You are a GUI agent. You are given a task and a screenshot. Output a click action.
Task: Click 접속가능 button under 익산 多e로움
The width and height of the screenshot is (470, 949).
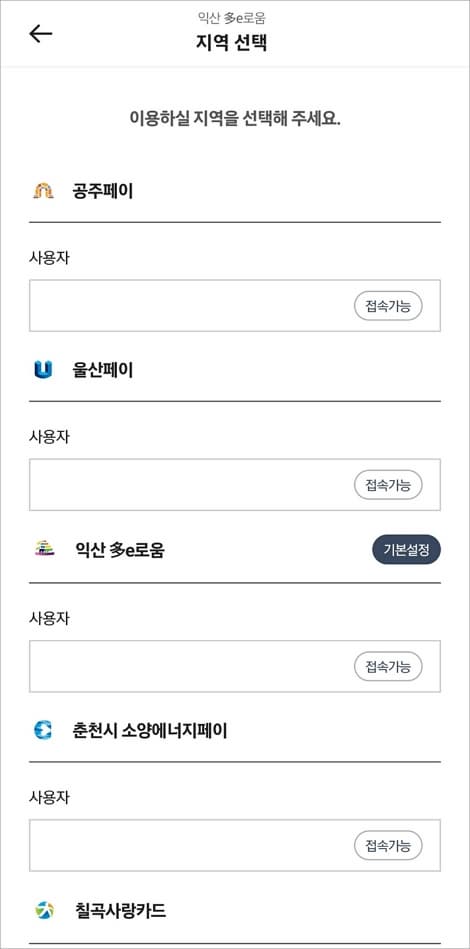click(x=388, y=666)
